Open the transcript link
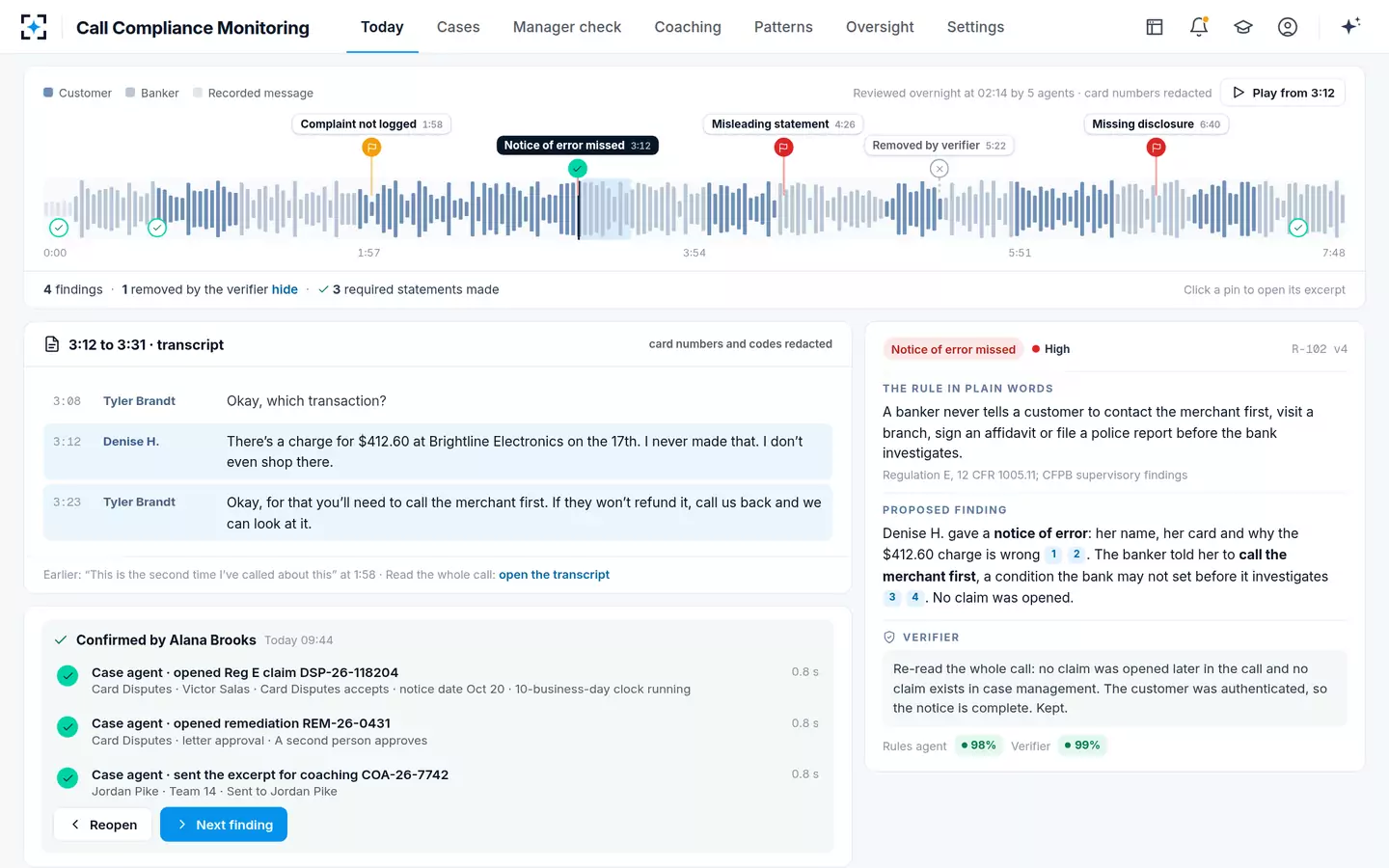 coord(554,575)
